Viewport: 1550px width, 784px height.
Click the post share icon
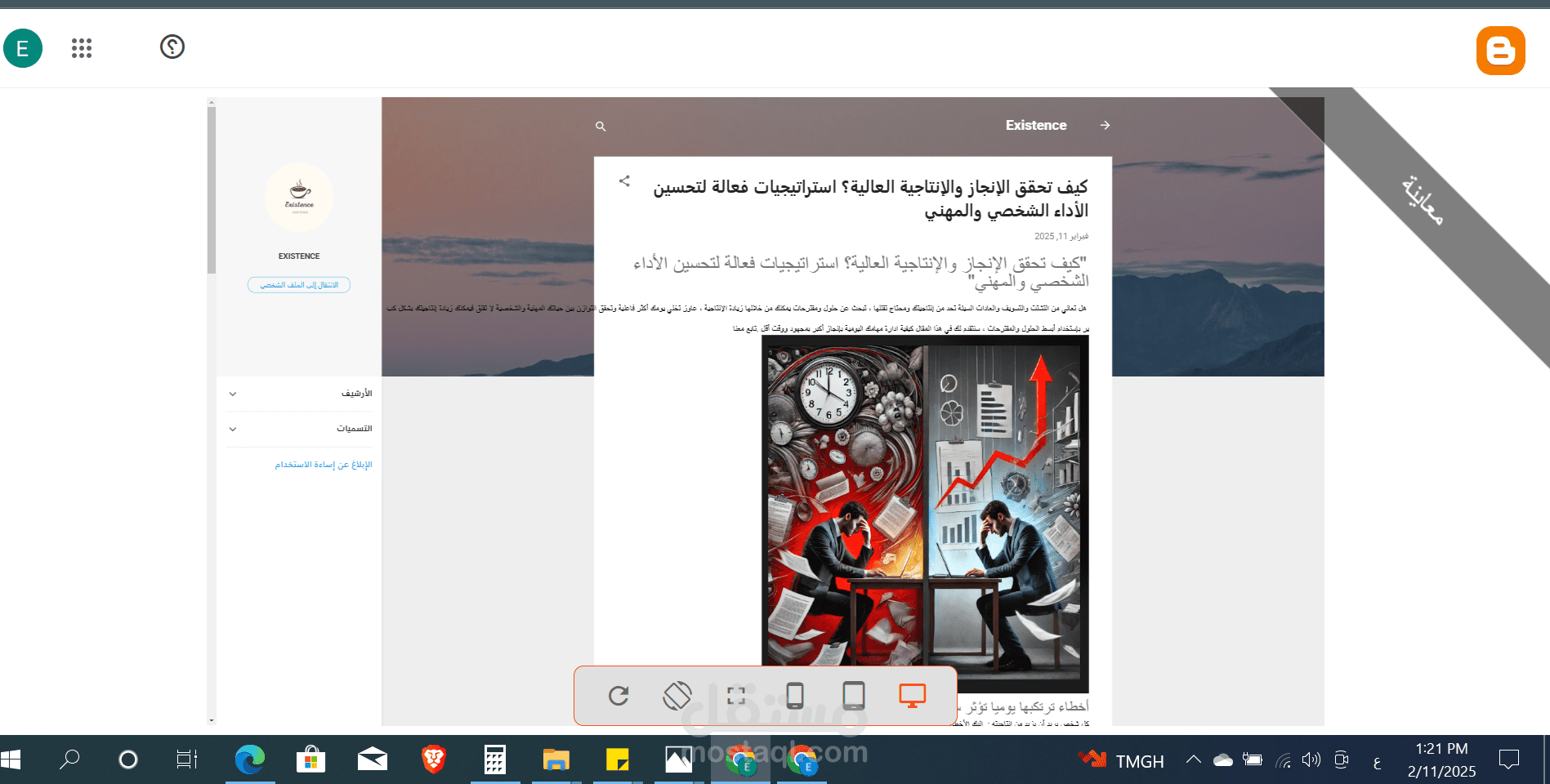coord(624,181)
